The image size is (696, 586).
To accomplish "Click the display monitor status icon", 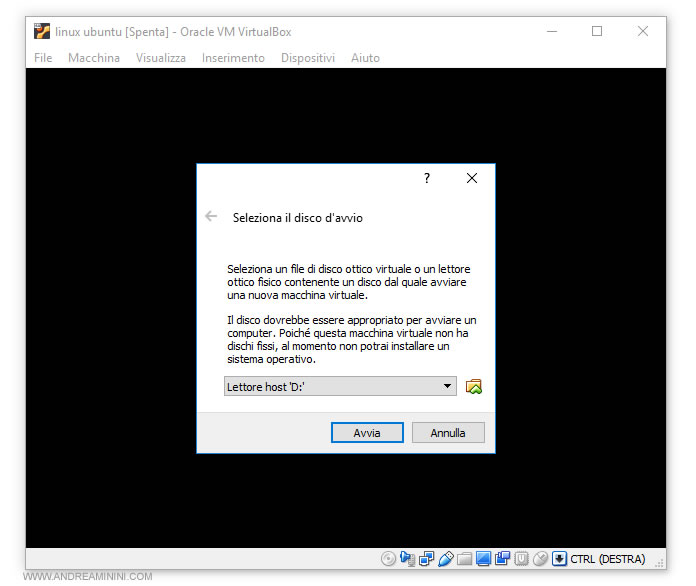I will tap(483, 559).
